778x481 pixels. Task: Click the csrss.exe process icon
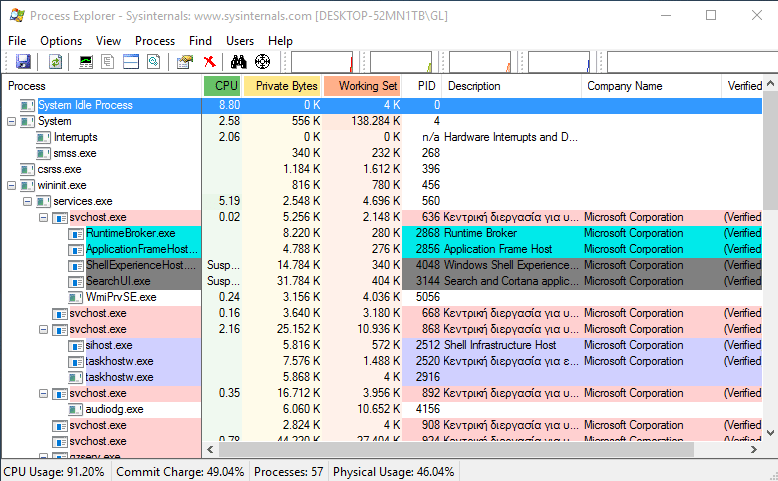27,169
